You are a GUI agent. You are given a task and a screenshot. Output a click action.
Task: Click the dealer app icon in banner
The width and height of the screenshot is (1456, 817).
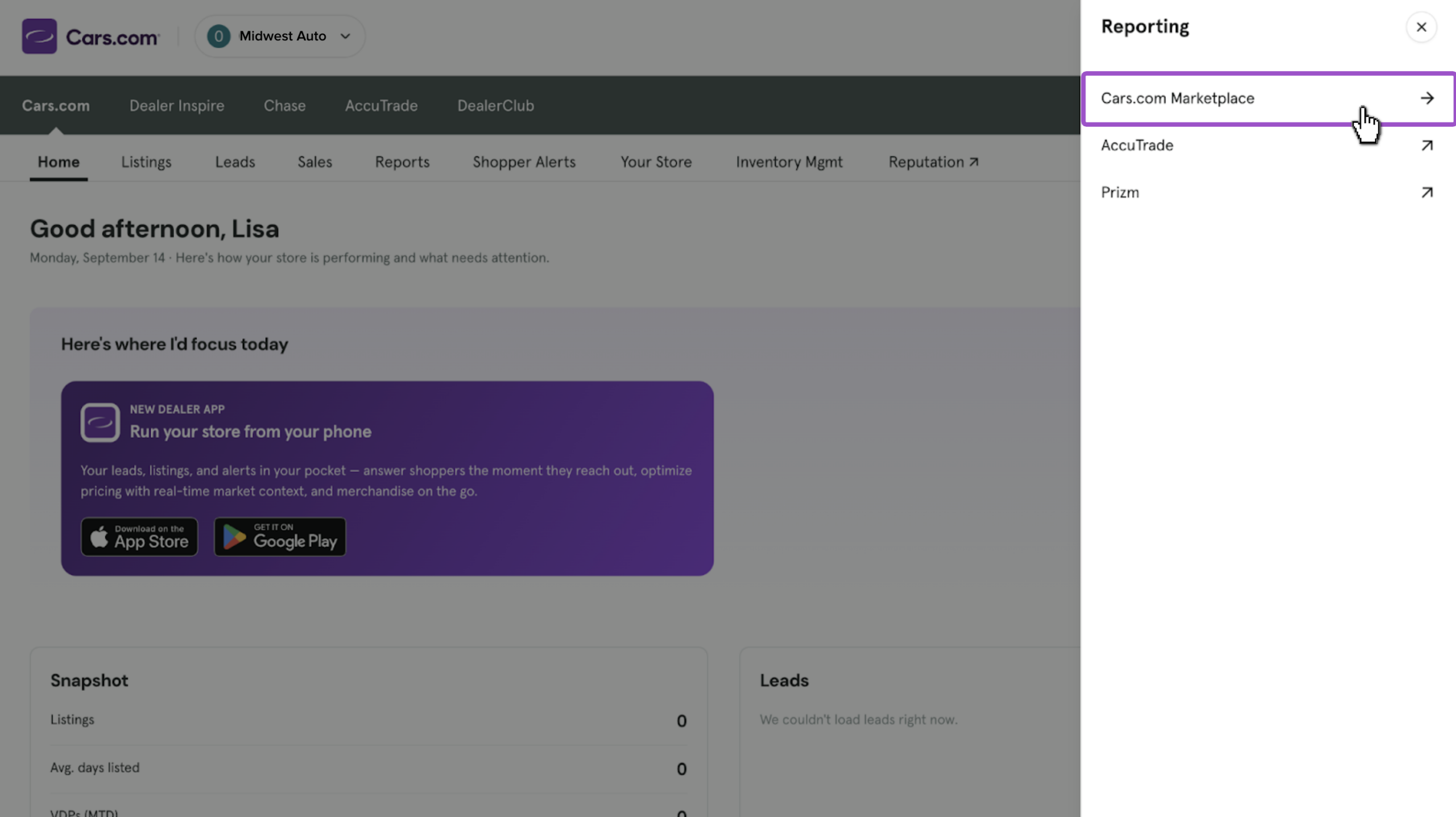100,422
